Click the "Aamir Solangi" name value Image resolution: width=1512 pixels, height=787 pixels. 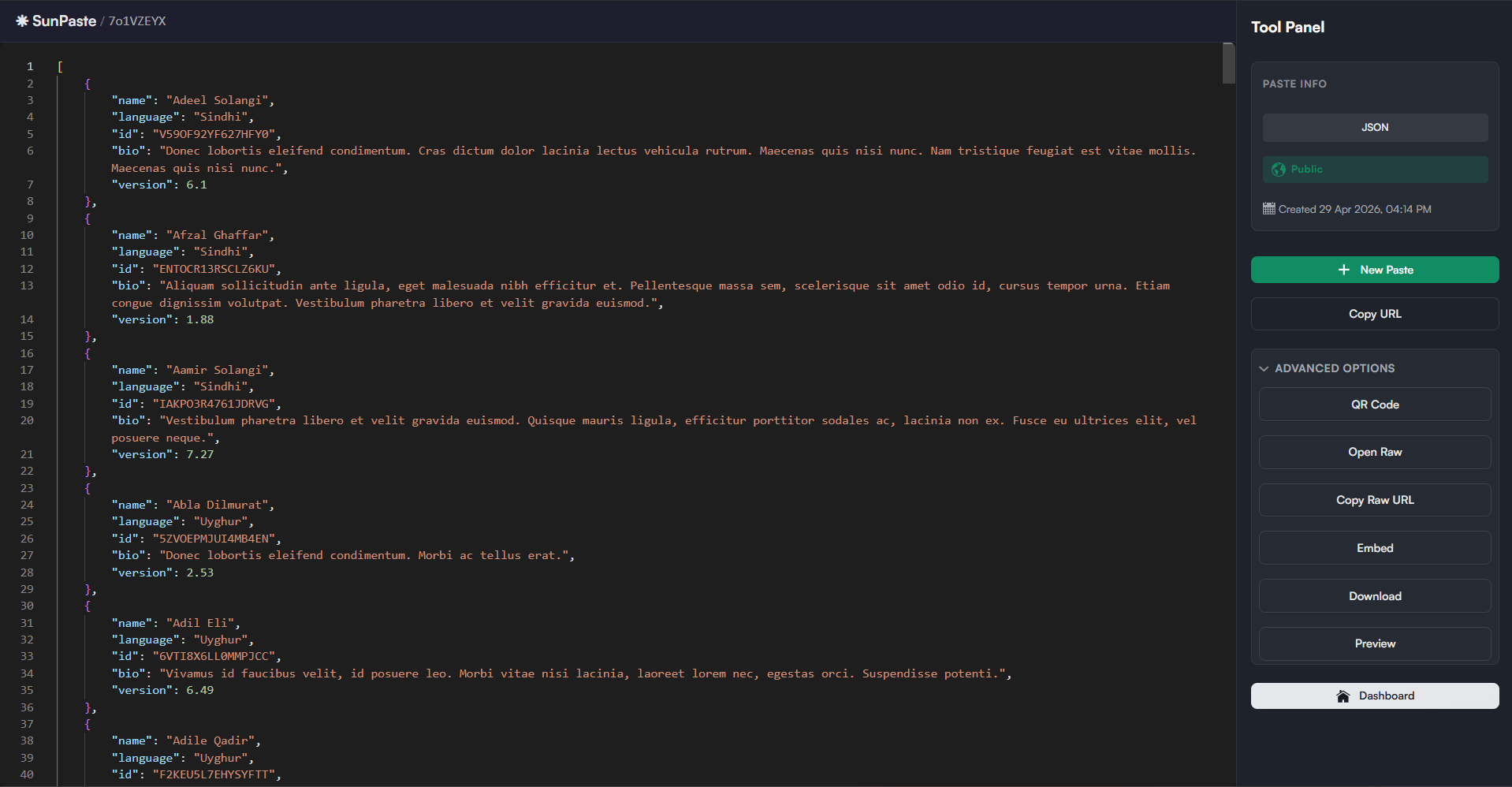coord(217,370)
